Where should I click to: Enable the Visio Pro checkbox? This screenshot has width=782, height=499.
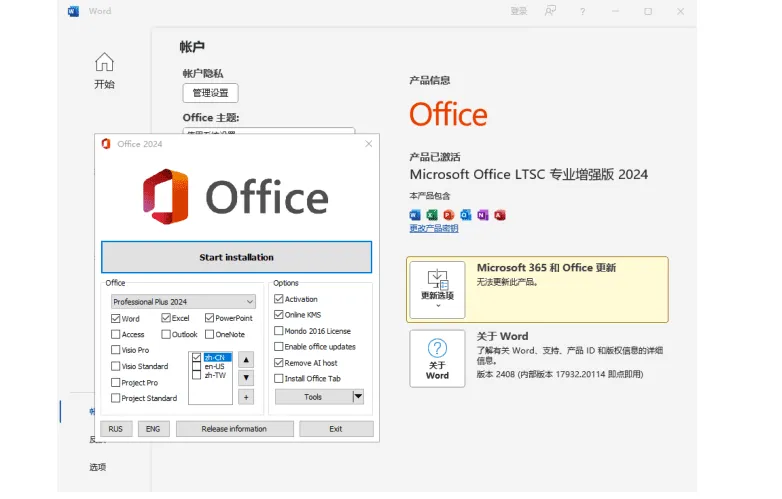click(116, 350)
